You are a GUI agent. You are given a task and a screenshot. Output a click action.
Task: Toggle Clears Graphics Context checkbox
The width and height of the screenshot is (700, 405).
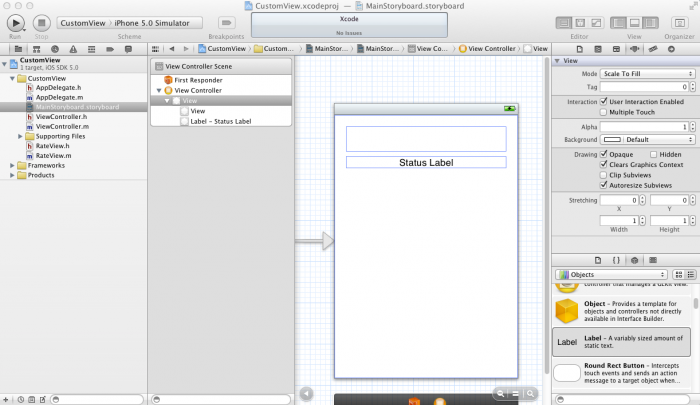point(604,164)
